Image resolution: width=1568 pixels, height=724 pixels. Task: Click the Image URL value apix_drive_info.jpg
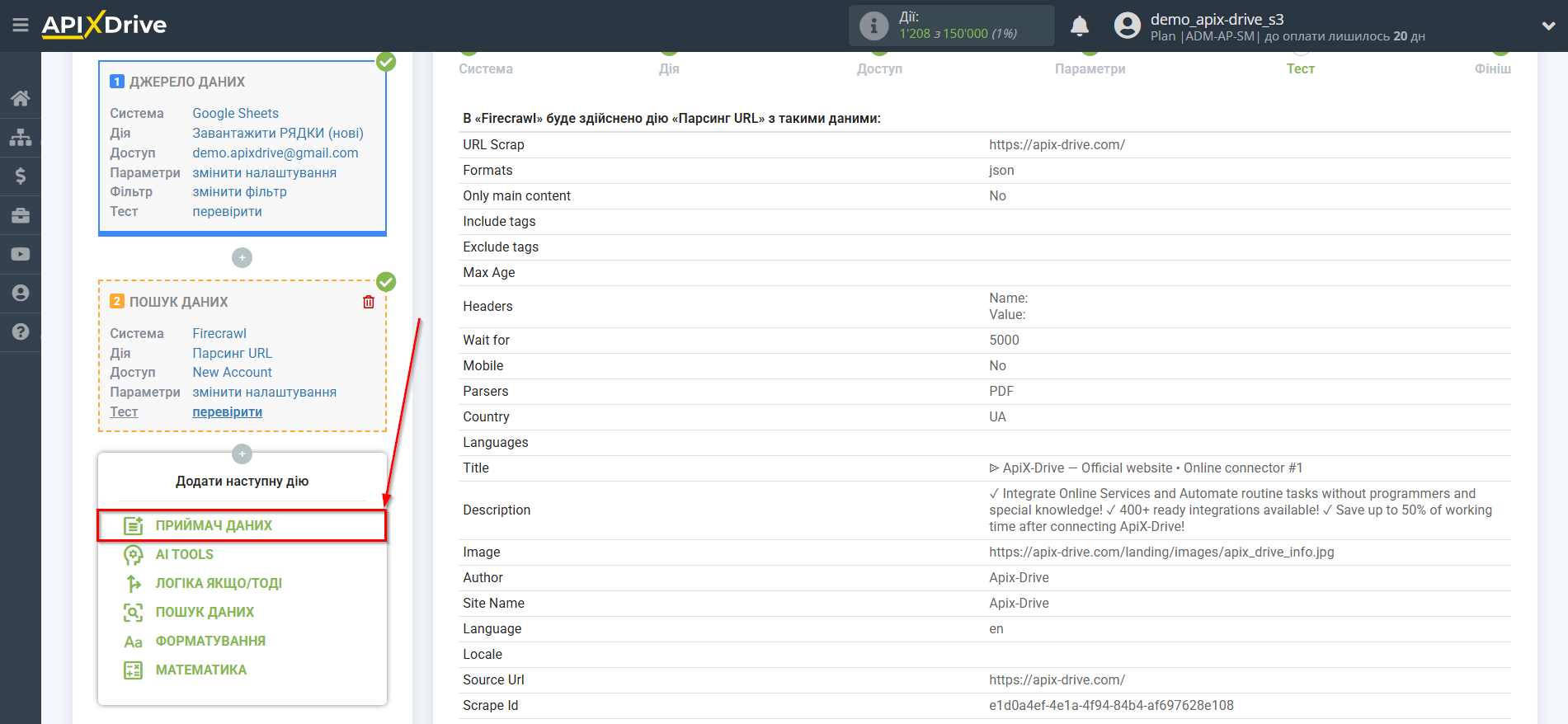coord(1161,552)
